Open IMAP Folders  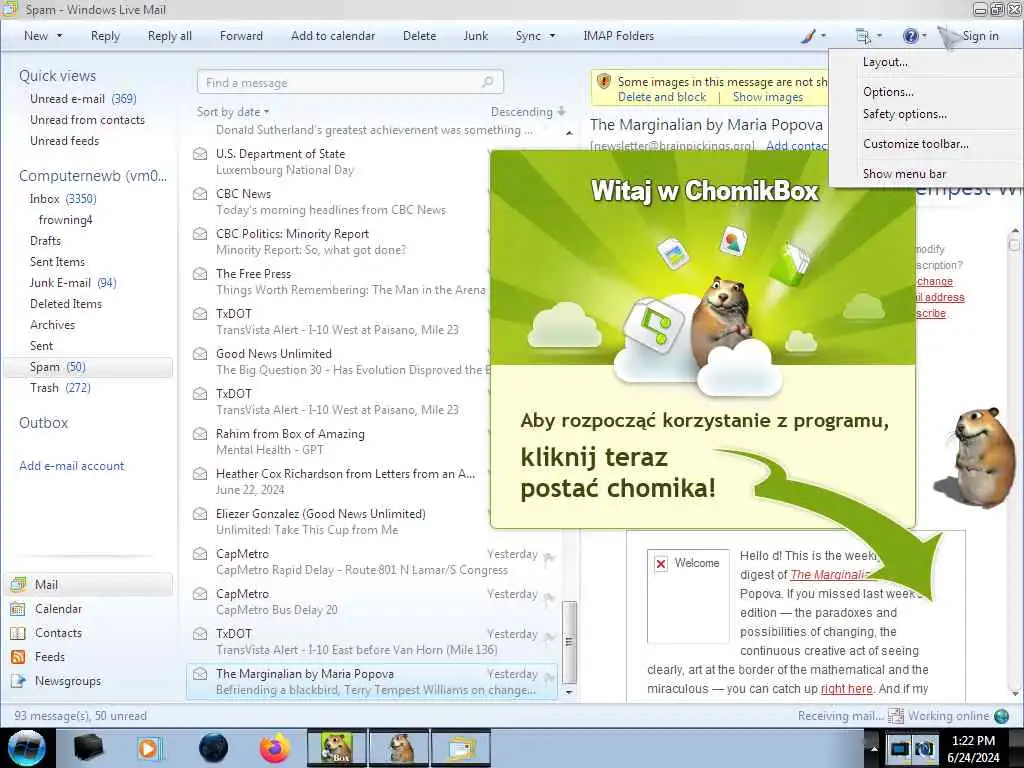[618, 36]
